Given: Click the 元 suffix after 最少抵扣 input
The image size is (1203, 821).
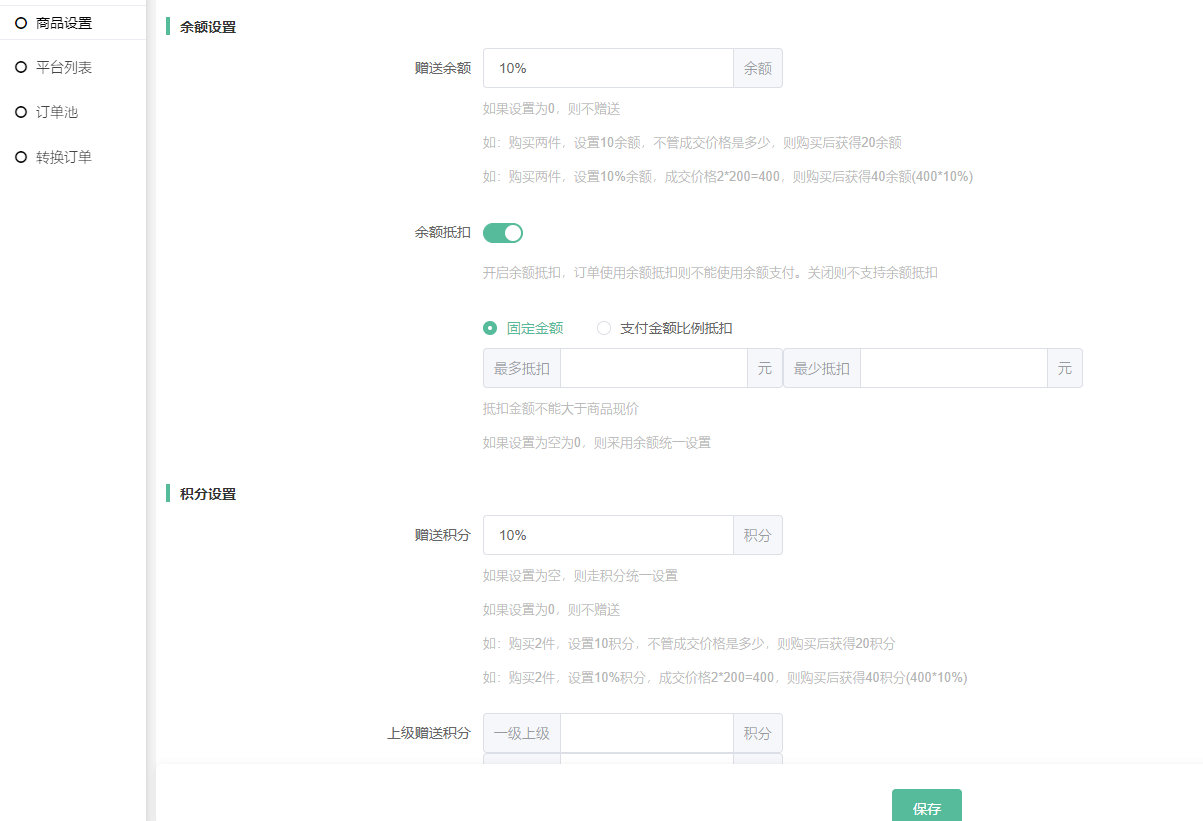Looking at the screenshot, I should (x=1065, y=368).
